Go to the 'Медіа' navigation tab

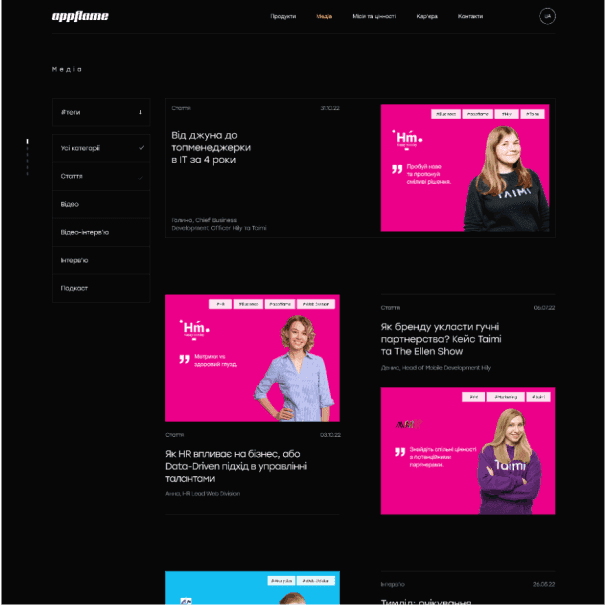click(324, 17)
